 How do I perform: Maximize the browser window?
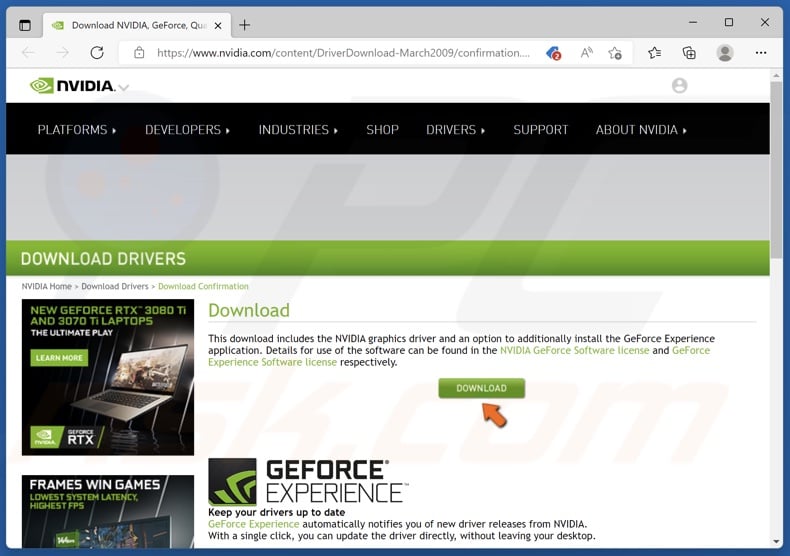click(729, 23)
